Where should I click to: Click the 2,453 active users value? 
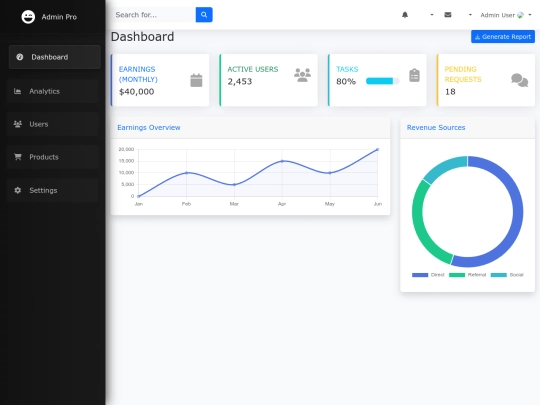point(240,81)
